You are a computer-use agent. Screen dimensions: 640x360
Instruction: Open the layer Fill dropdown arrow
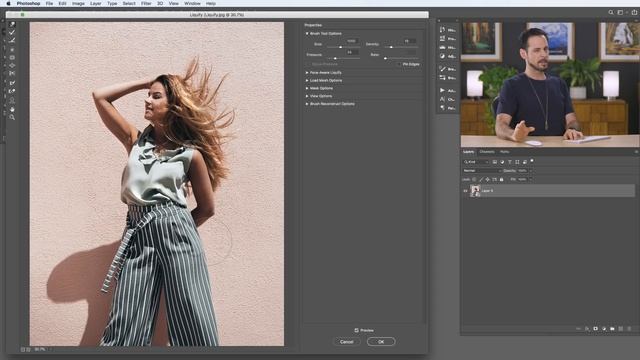[531, 179]
